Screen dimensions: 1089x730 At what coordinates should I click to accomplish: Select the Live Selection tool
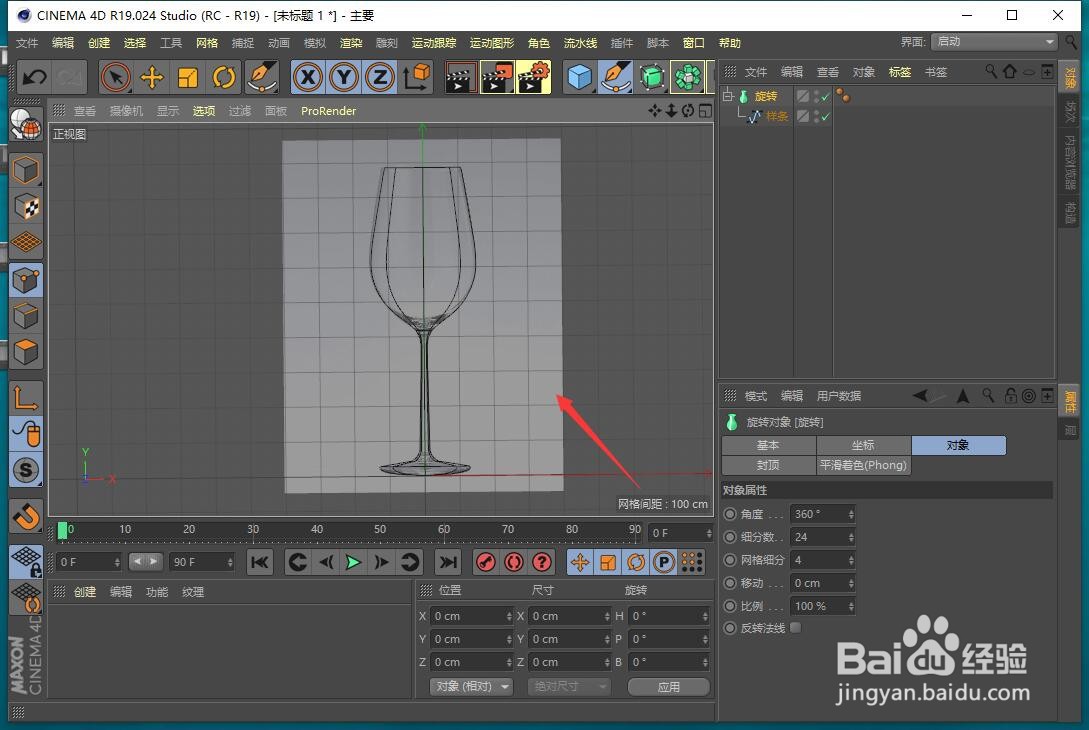(115, 77)
